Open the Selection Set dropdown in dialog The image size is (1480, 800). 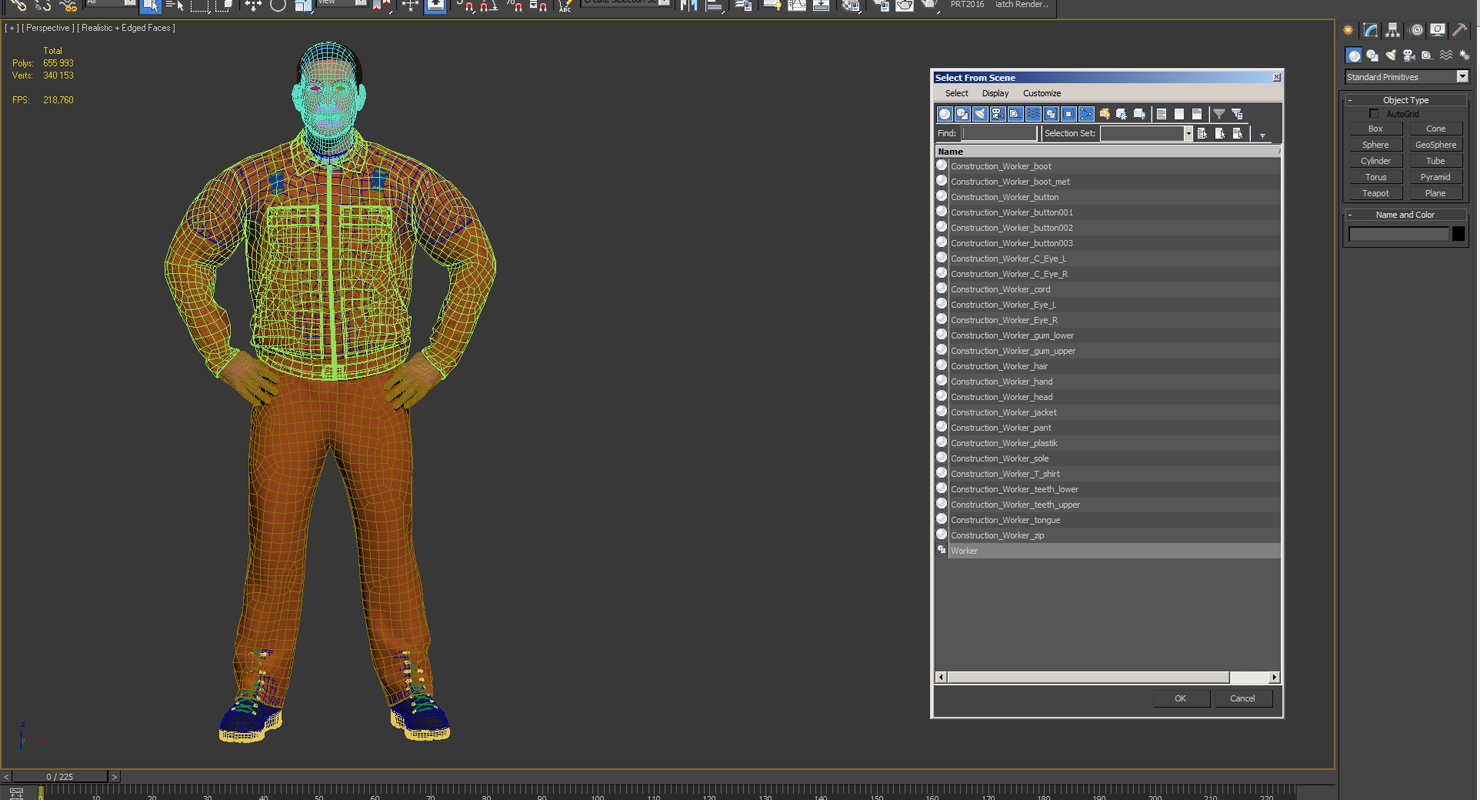pyautogui.click(x=1188, y=133)
